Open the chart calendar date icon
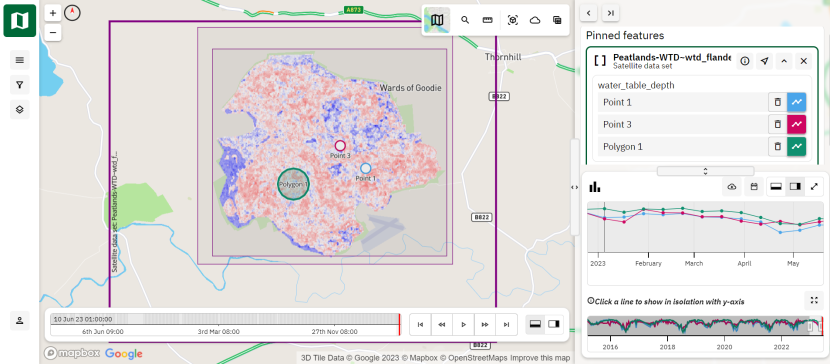 pos(754,186)
